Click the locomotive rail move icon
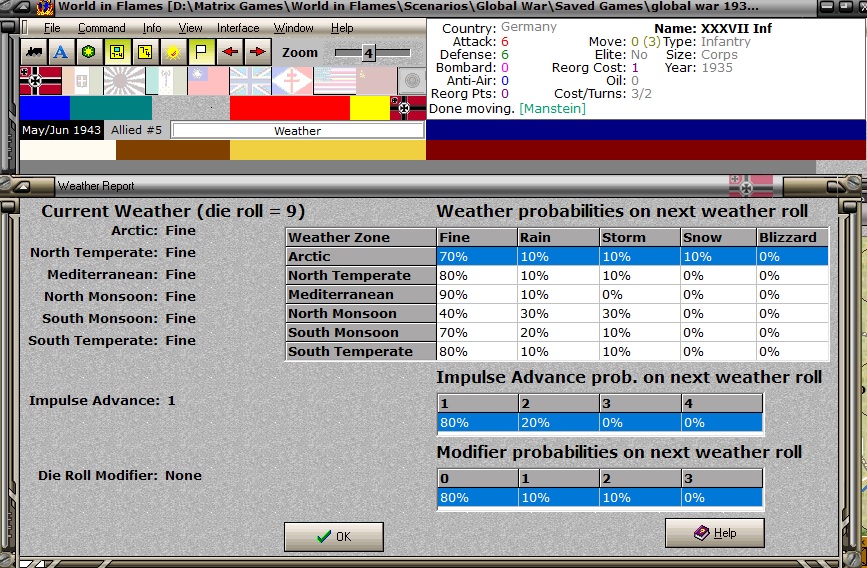 [34, 53]
